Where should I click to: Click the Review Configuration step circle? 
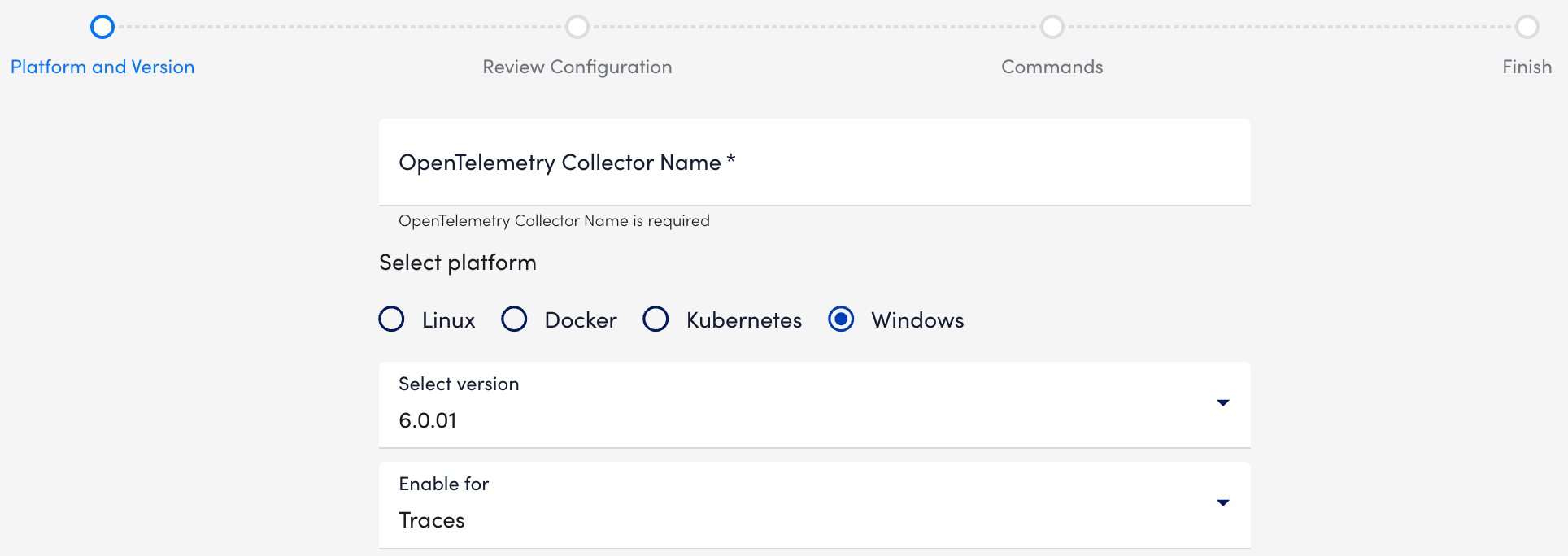click(577, 27)
